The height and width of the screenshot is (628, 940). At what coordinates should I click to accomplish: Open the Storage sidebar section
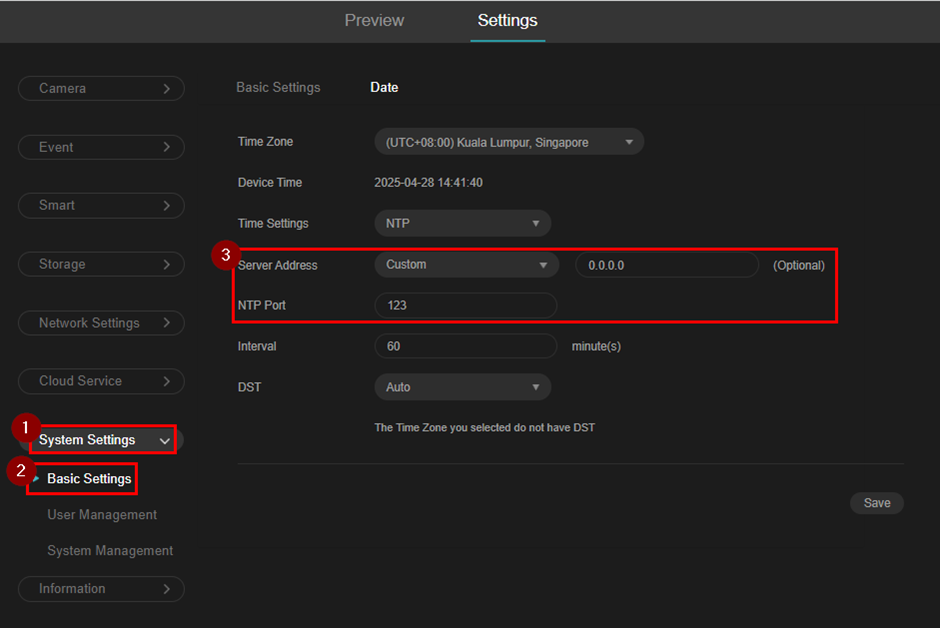(101, 264)
